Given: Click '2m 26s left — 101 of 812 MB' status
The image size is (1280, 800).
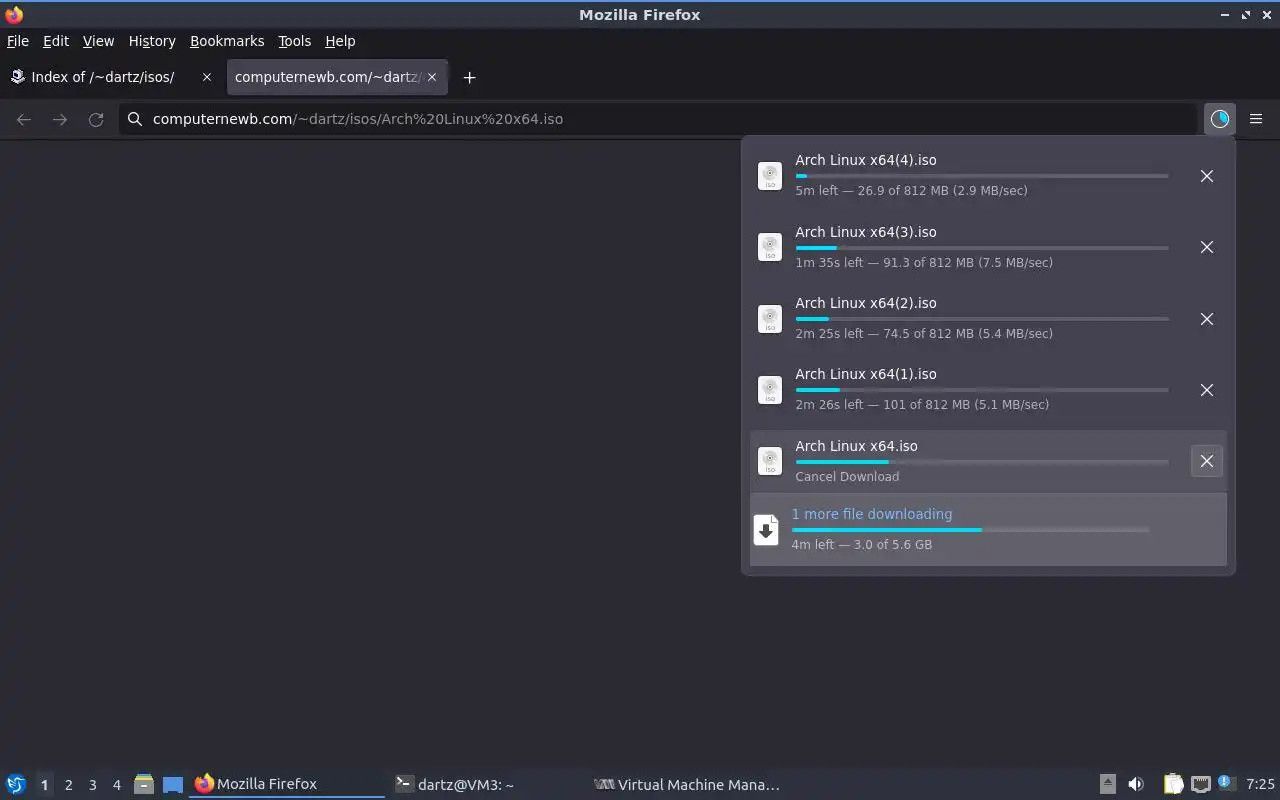Looking at the screenshot, I should click(x=922, y=405).
